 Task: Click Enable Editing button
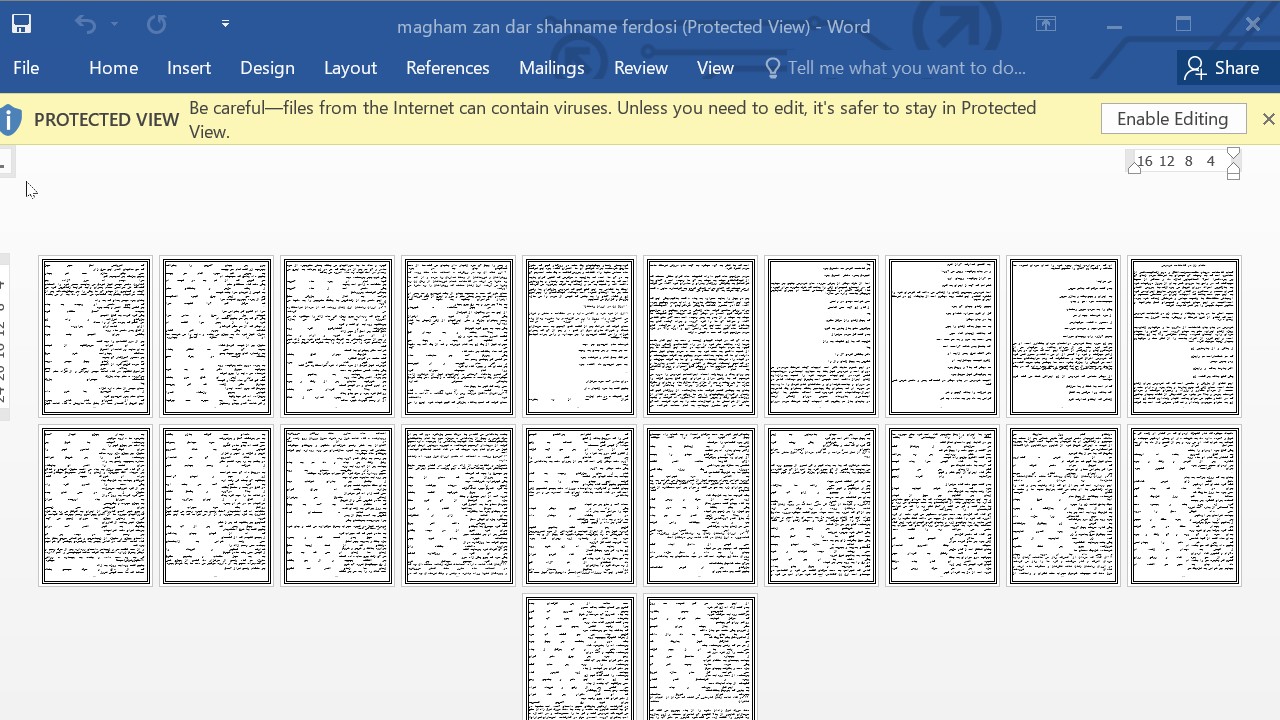(1173, 119)
